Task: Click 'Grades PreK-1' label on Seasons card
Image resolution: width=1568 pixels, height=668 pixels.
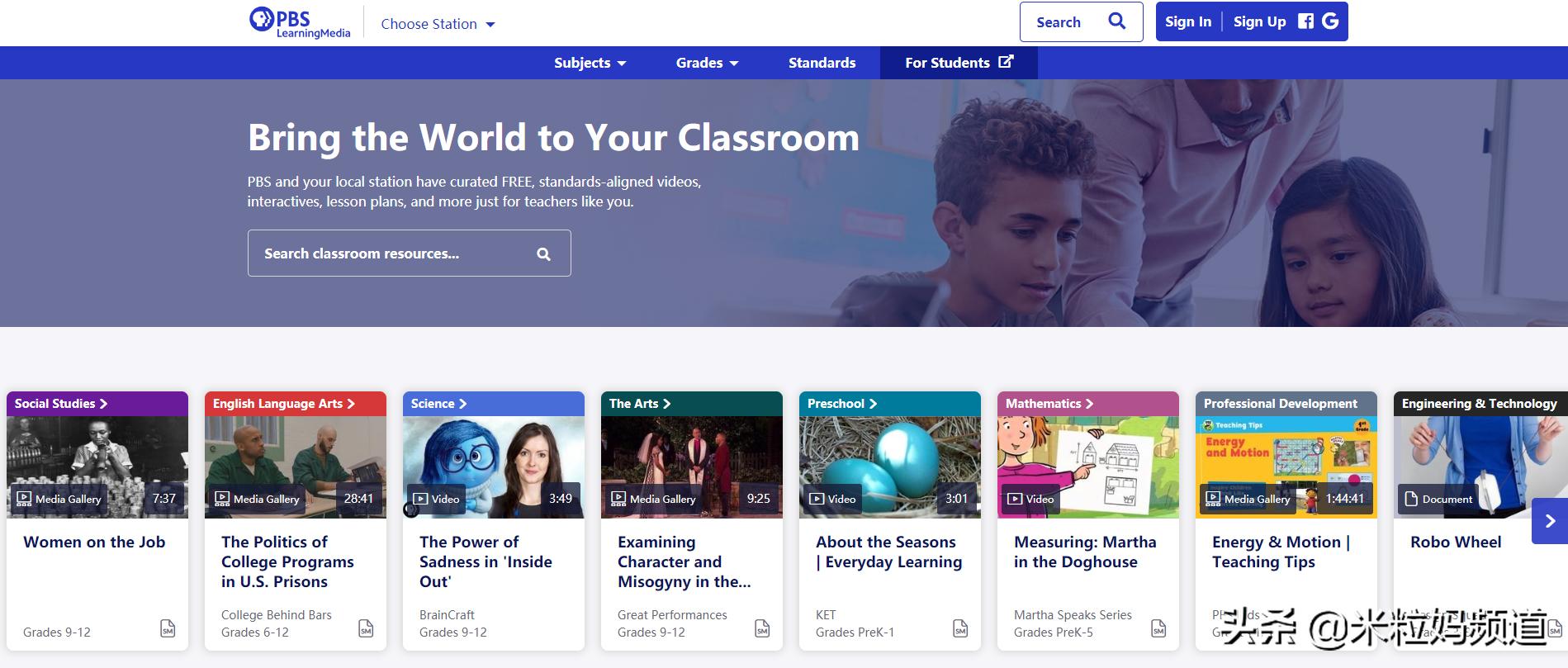Action: (x=855, y=632)
